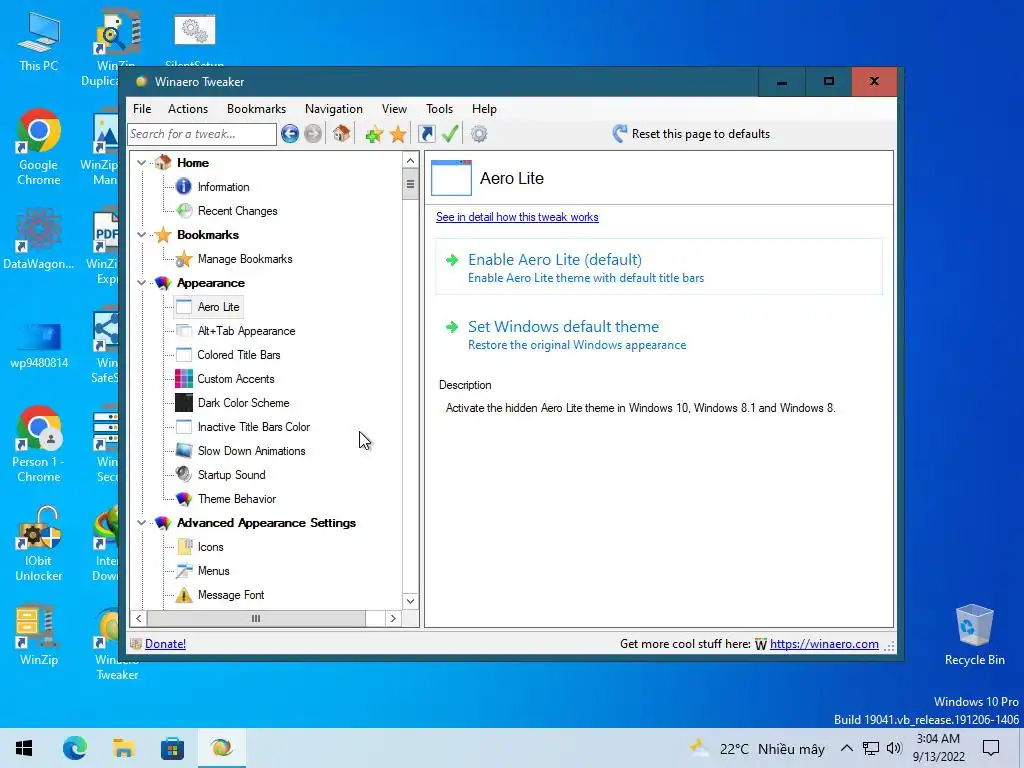Open the Tools menu

tap(439, 109)
